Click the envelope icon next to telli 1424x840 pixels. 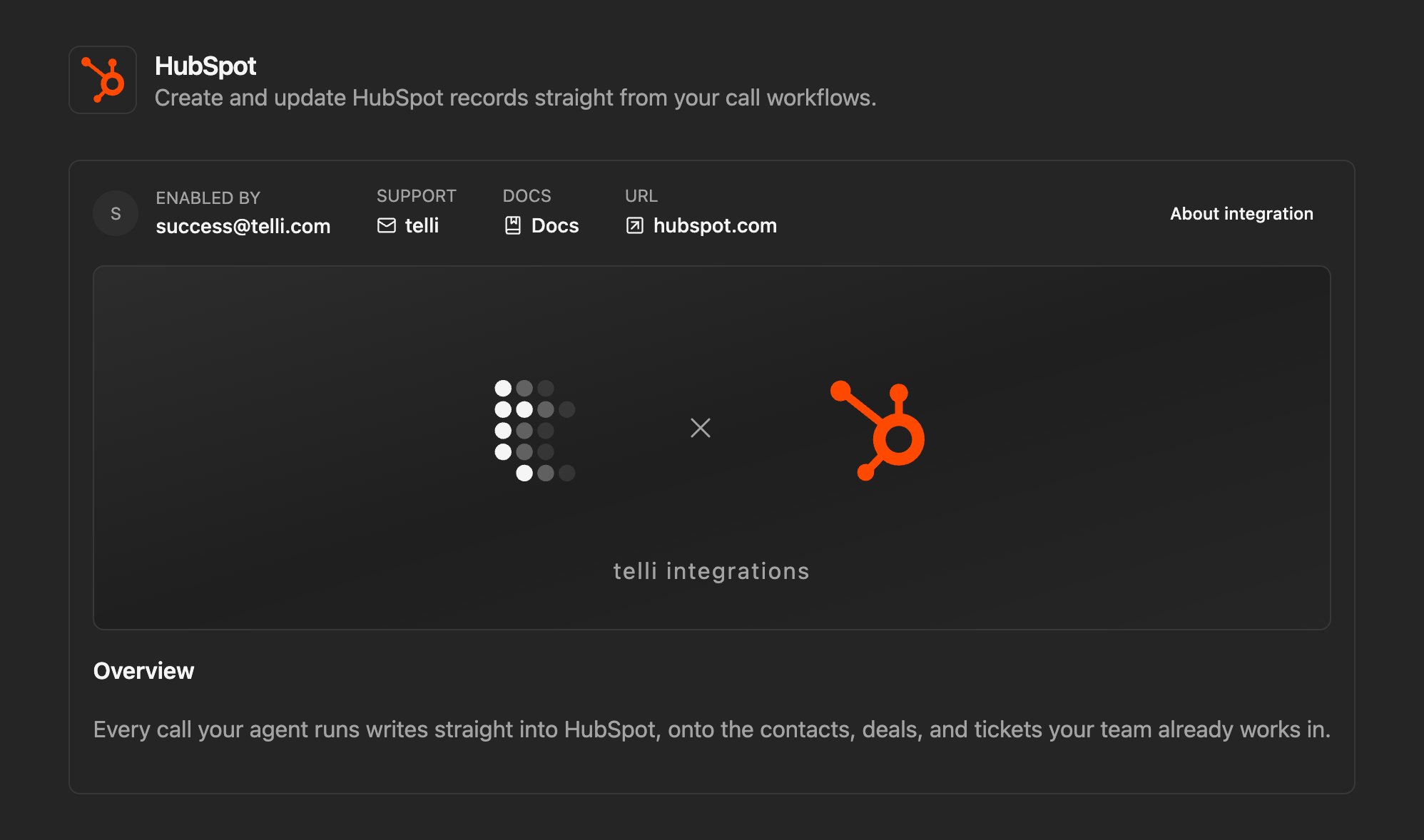coord(387,225)
